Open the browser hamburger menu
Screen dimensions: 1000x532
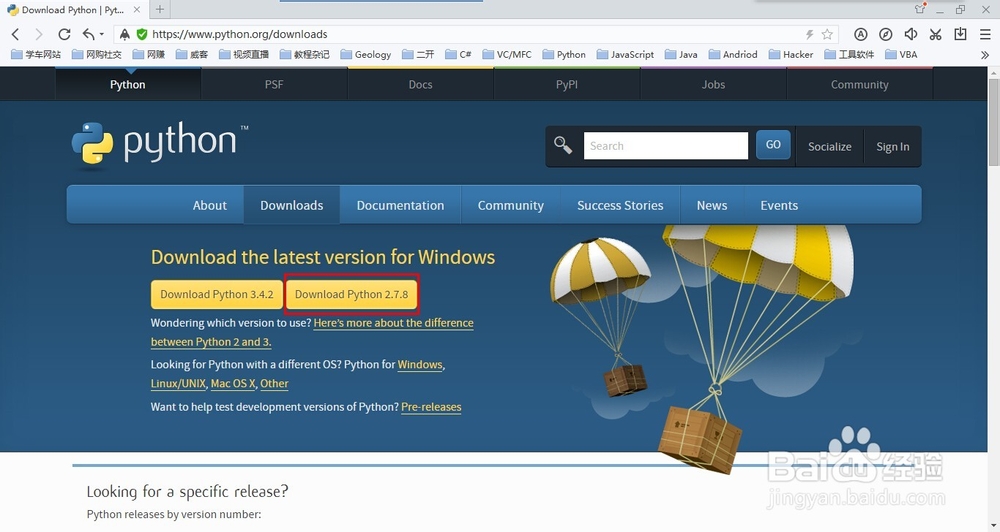click(x=985, y=34)
